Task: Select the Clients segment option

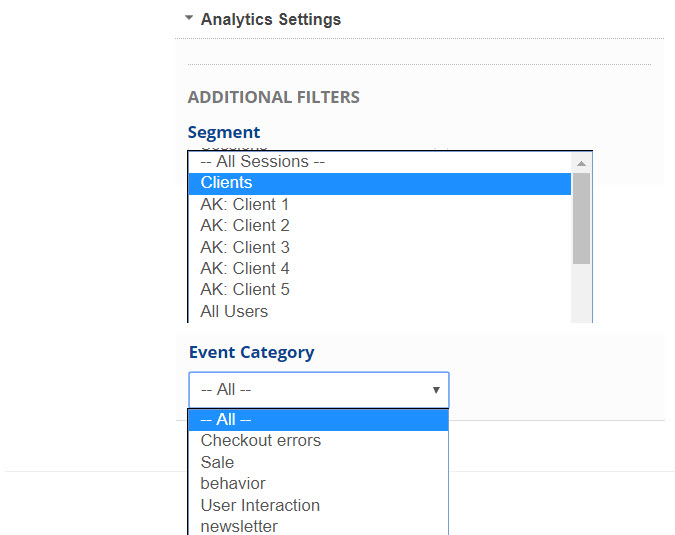Action: coord(226,183)
